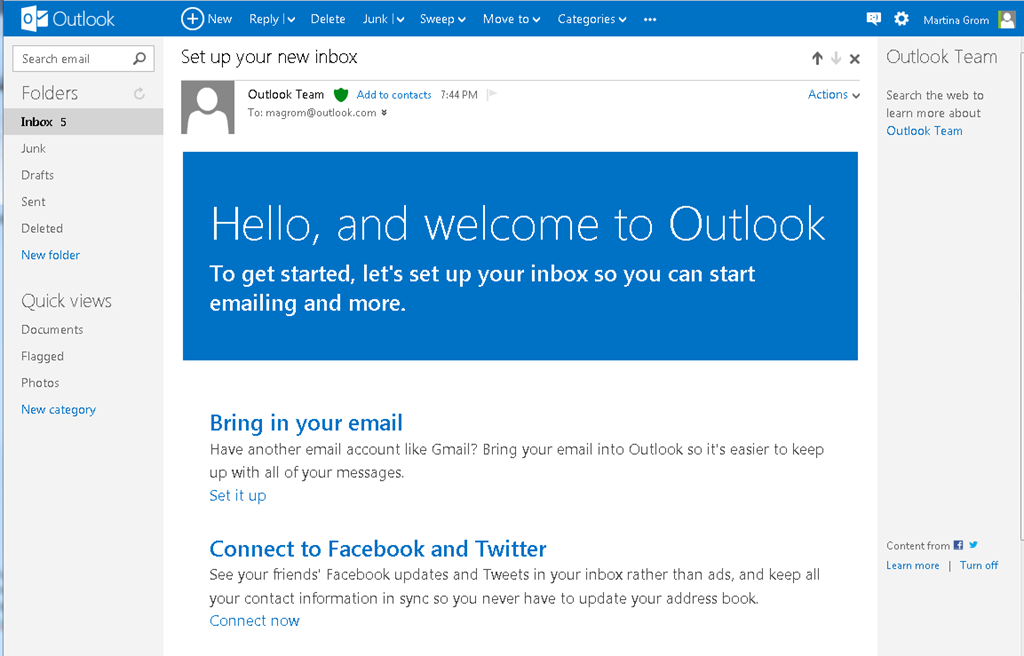Viewport: 1024px width, 656px height.
Task: Toggle the flag on this message
Action: tap(492, 95)
